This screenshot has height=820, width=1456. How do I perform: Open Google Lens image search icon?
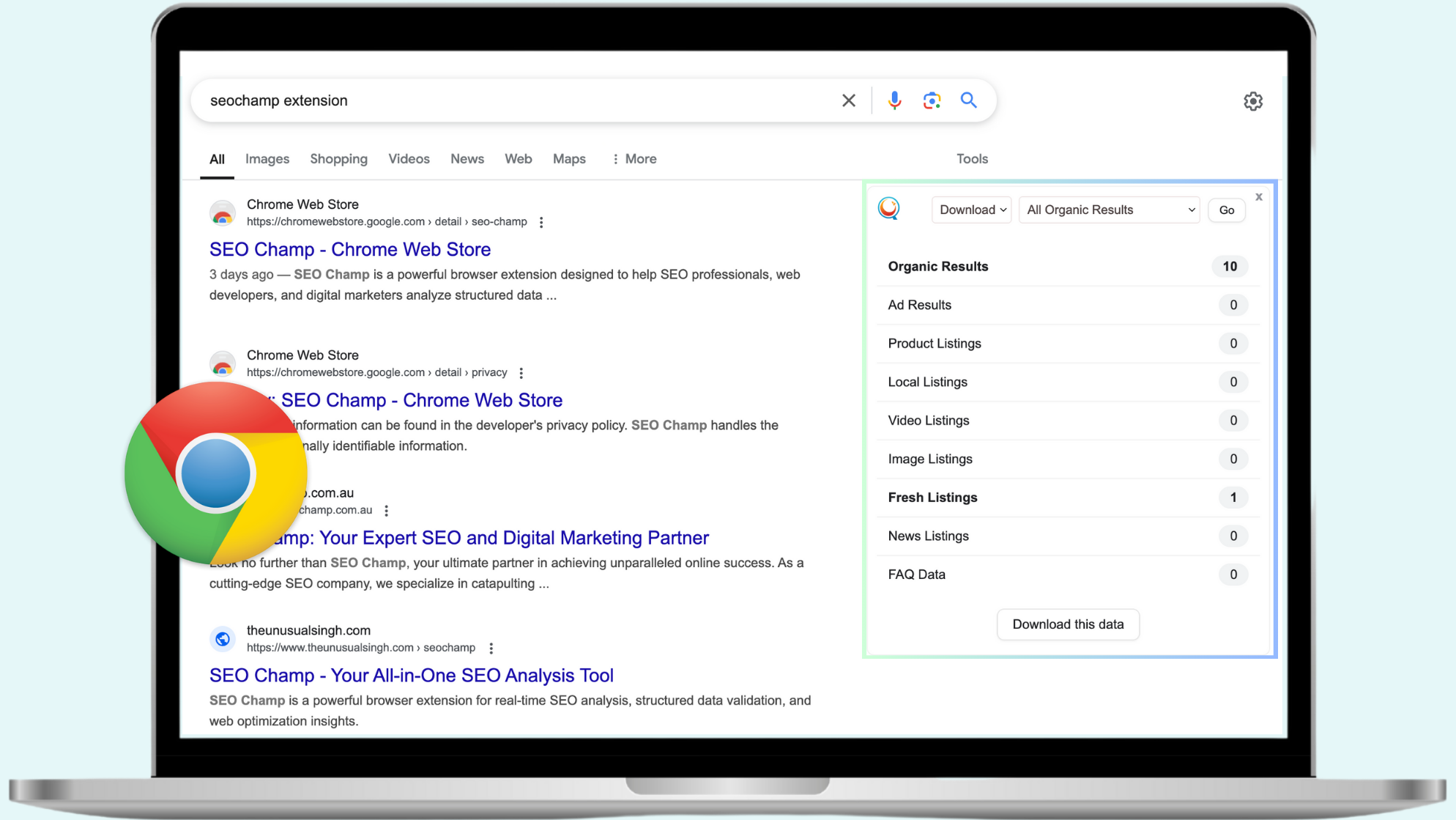(932, 100)
